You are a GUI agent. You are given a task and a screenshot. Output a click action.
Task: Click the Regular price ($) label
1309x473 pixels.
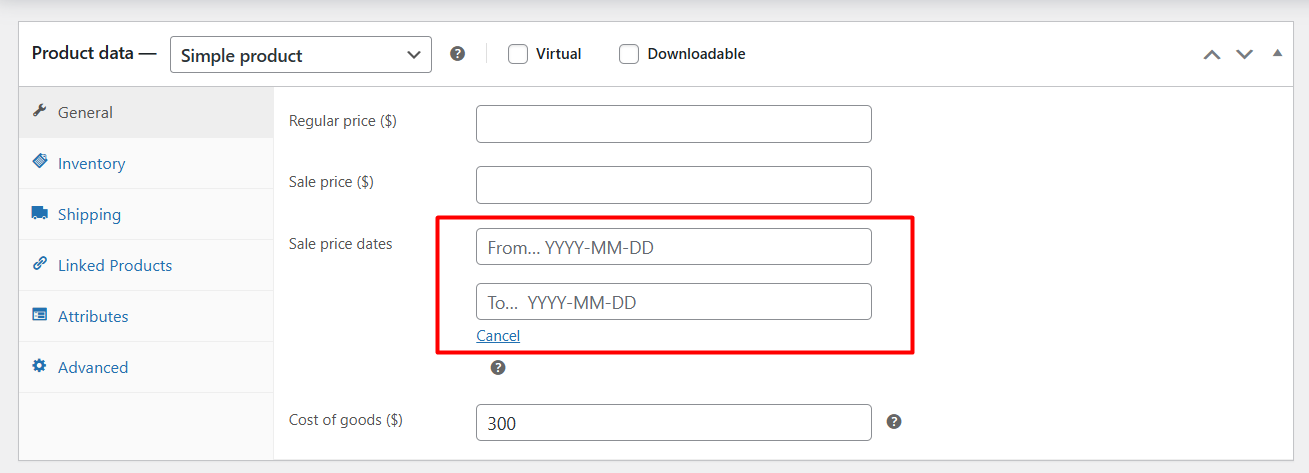click(x=343, y=121)
